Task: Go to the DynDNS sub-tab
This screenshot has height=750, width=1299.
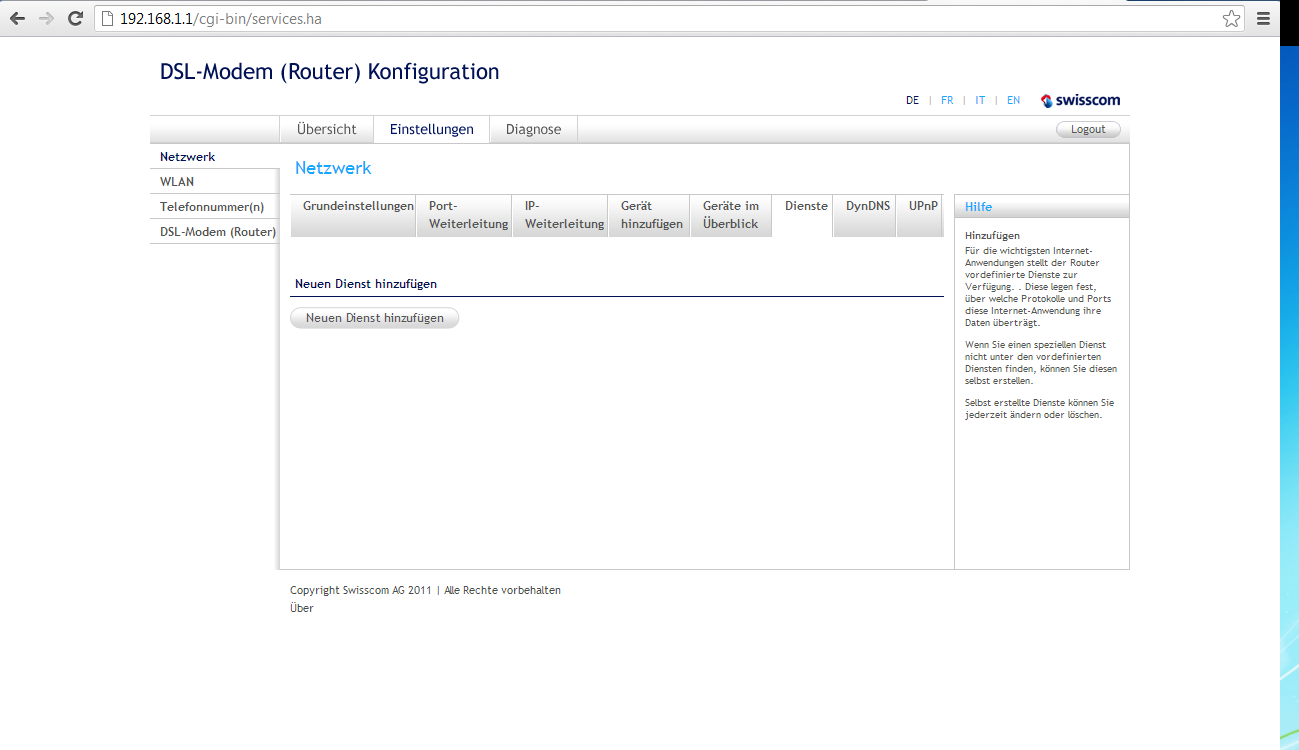Action: 867,206
